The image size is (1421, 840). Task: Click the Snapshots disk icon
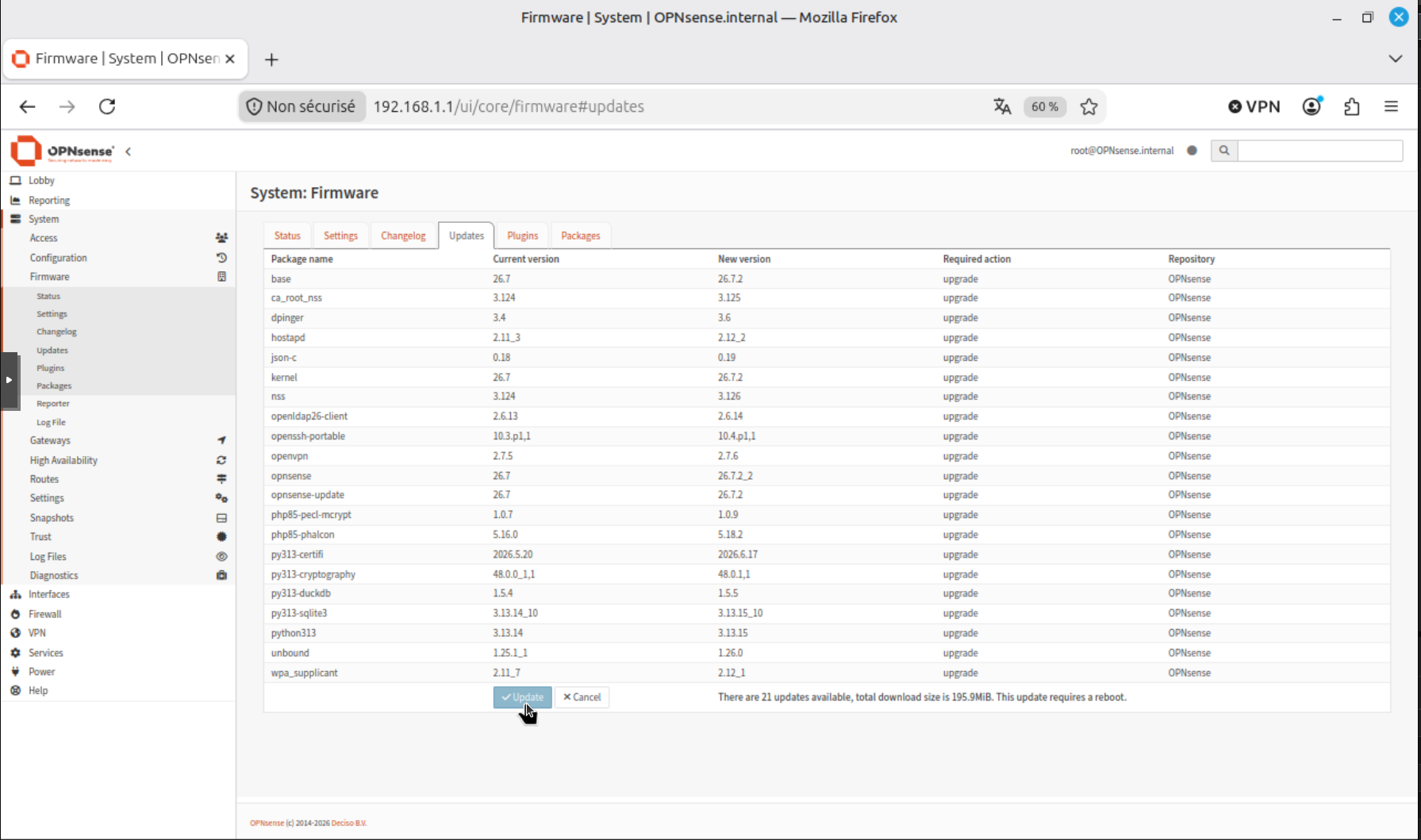tap(221, 518)
